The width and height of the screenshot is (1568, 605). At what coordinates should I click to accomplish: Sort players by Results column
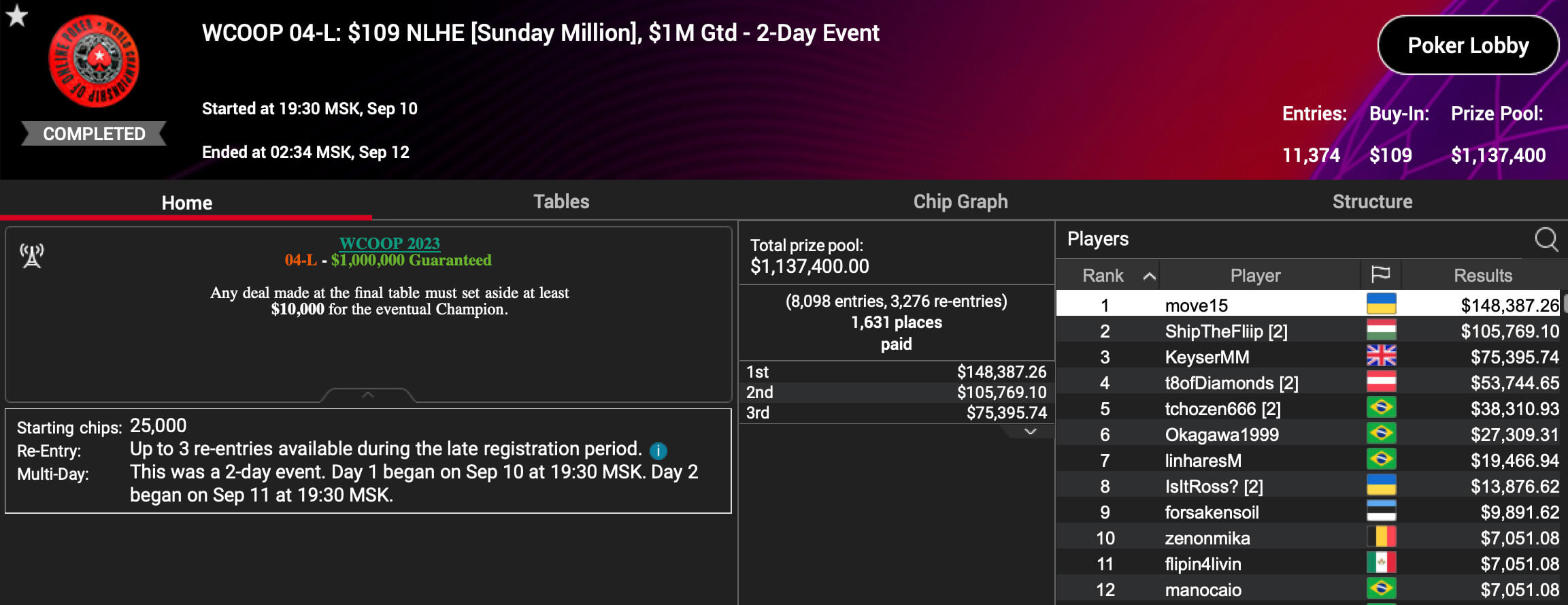coord(1482,276)
